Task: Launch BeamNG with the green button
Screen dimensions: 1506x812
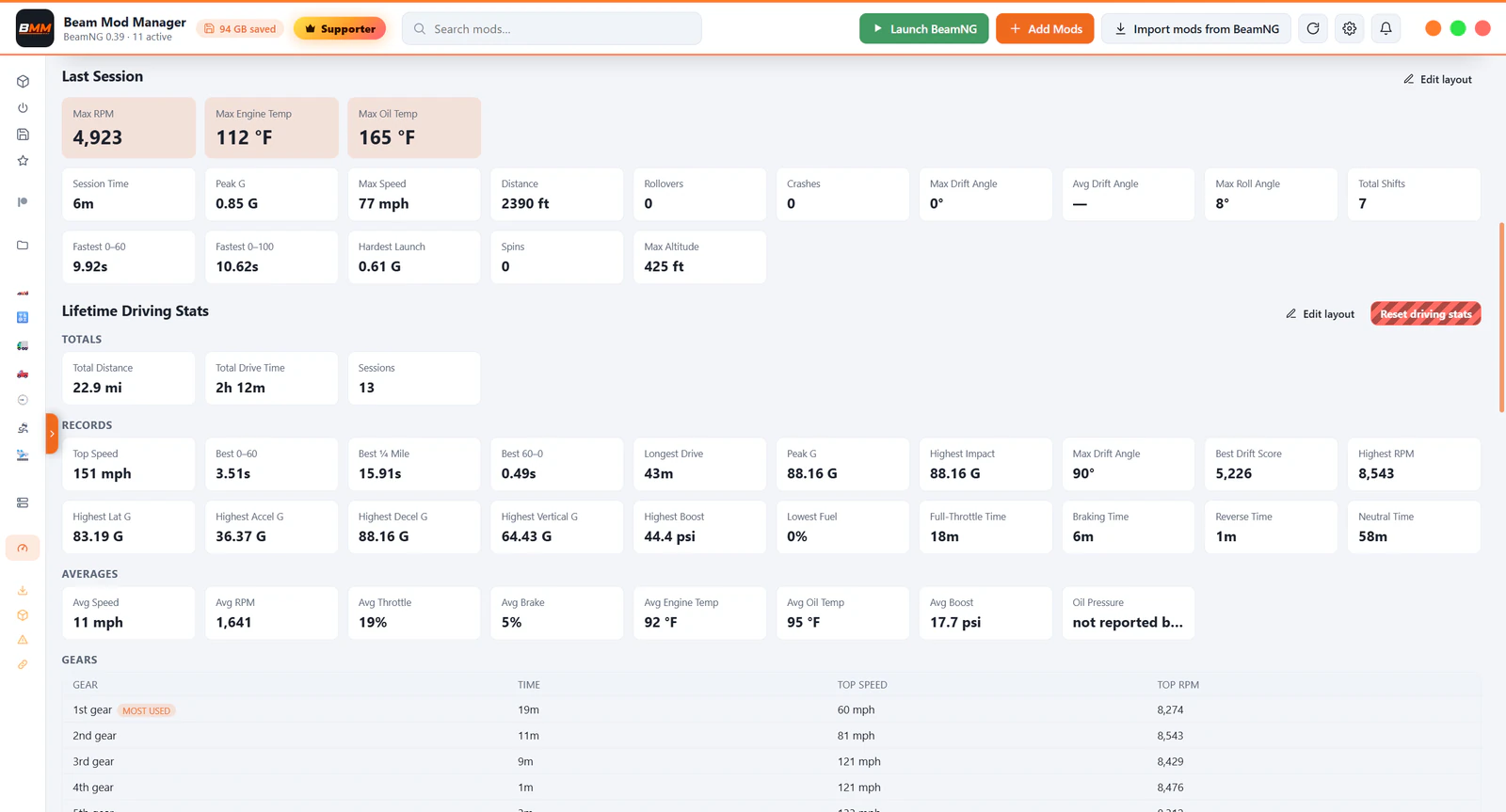Action: [x=923, y=28]
